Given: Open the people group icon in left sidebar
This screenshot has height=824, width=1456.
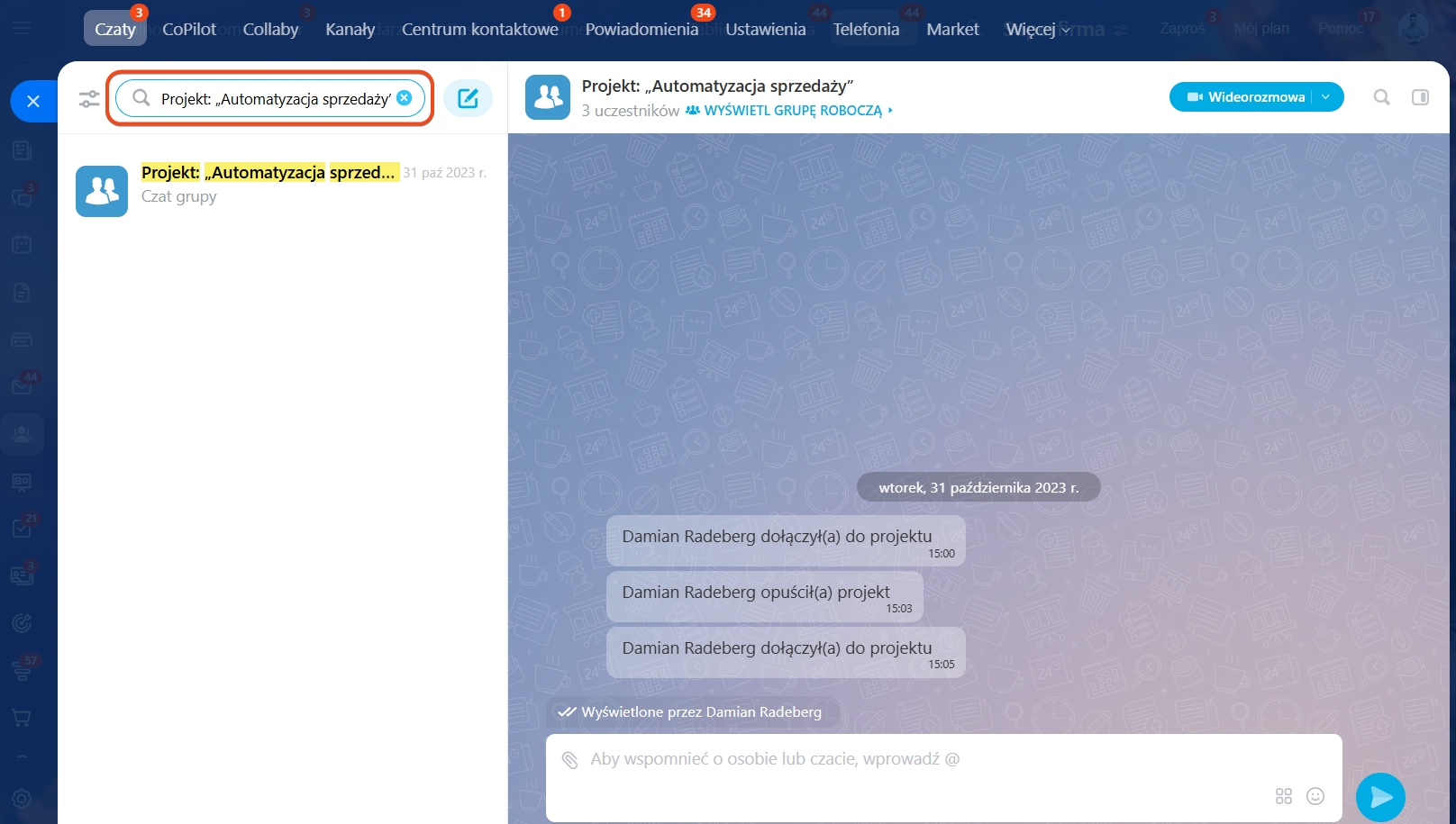Looking at the screenshot, I should tap(22, 434).
